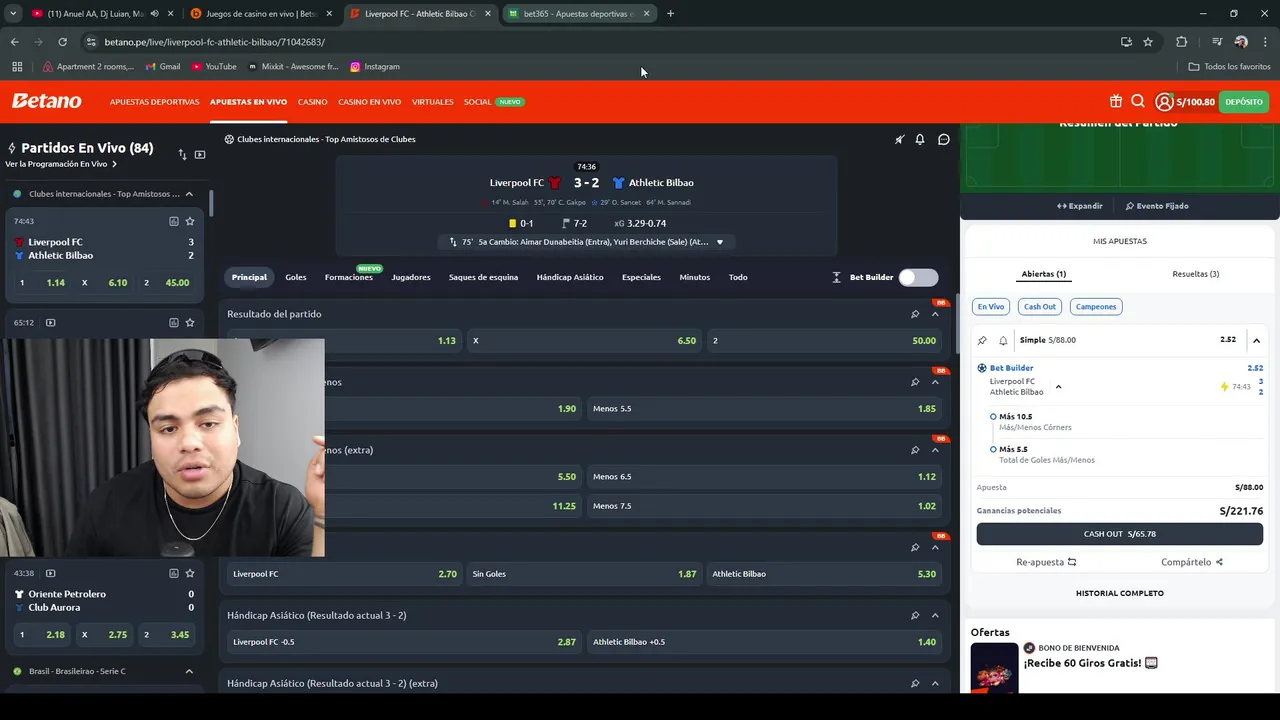Collapse the Resultado del partido market

935,314
